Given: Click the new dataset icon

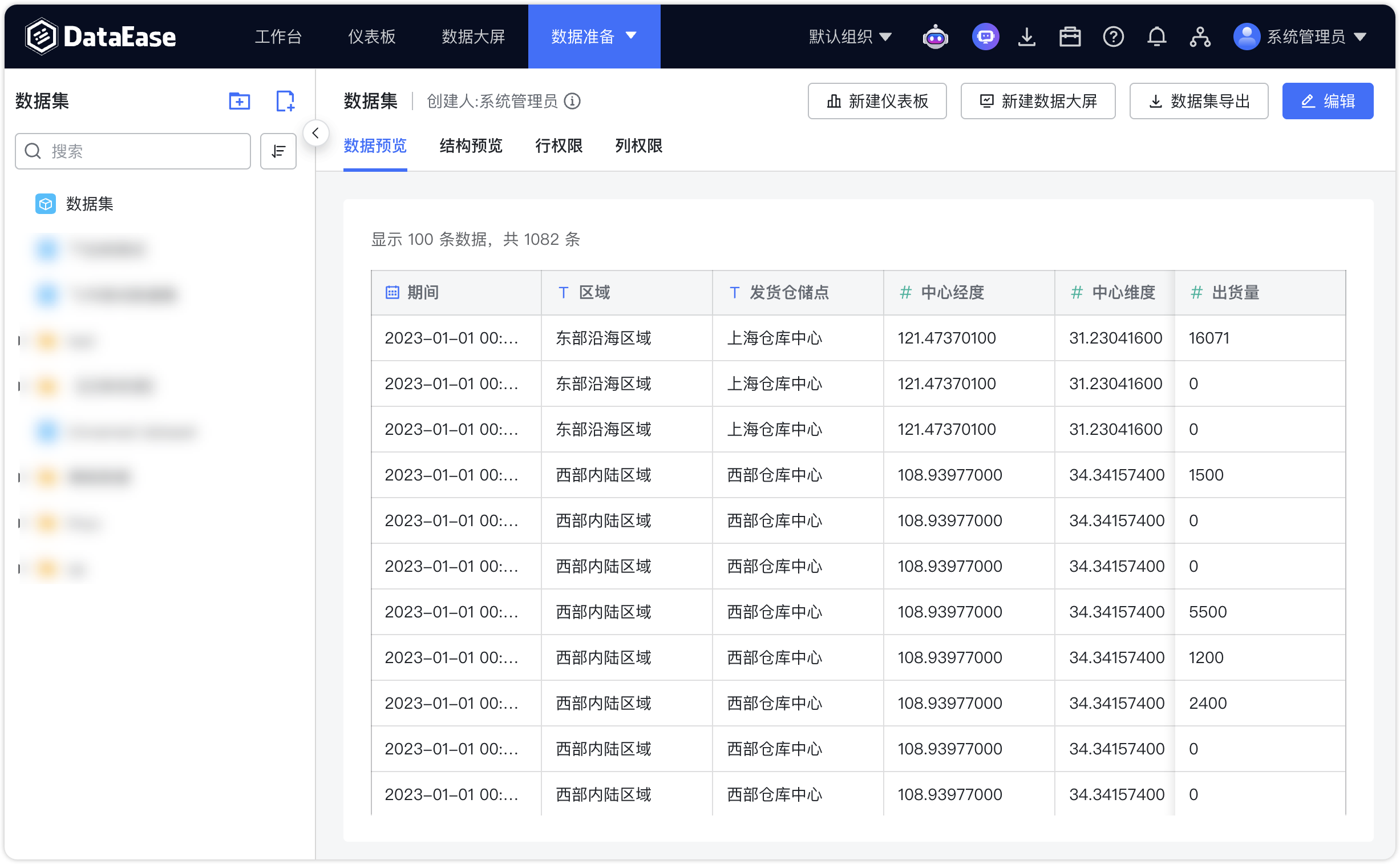Looking at the screenshot, I should point(285,101).
